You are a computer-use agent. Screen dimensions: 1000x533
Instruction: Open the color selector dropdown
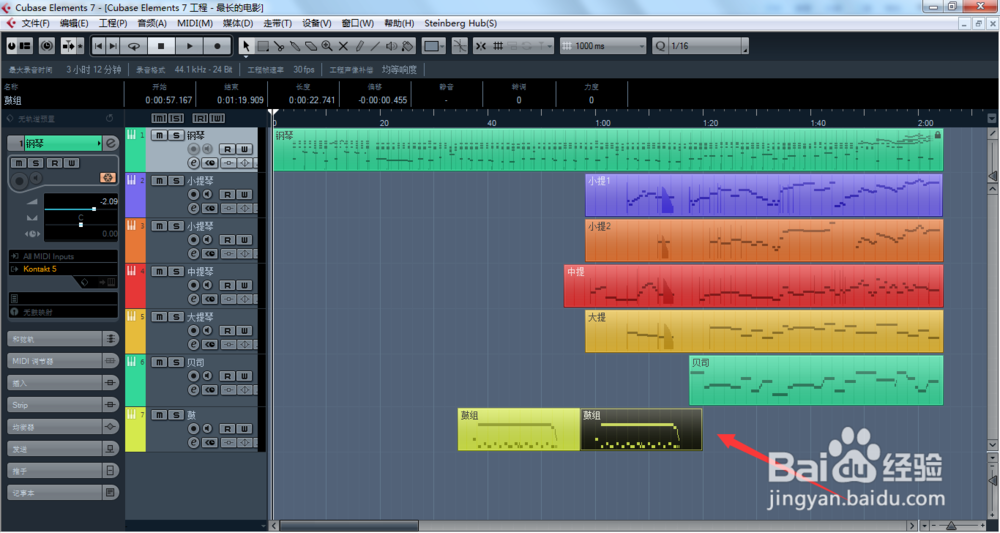434,46
